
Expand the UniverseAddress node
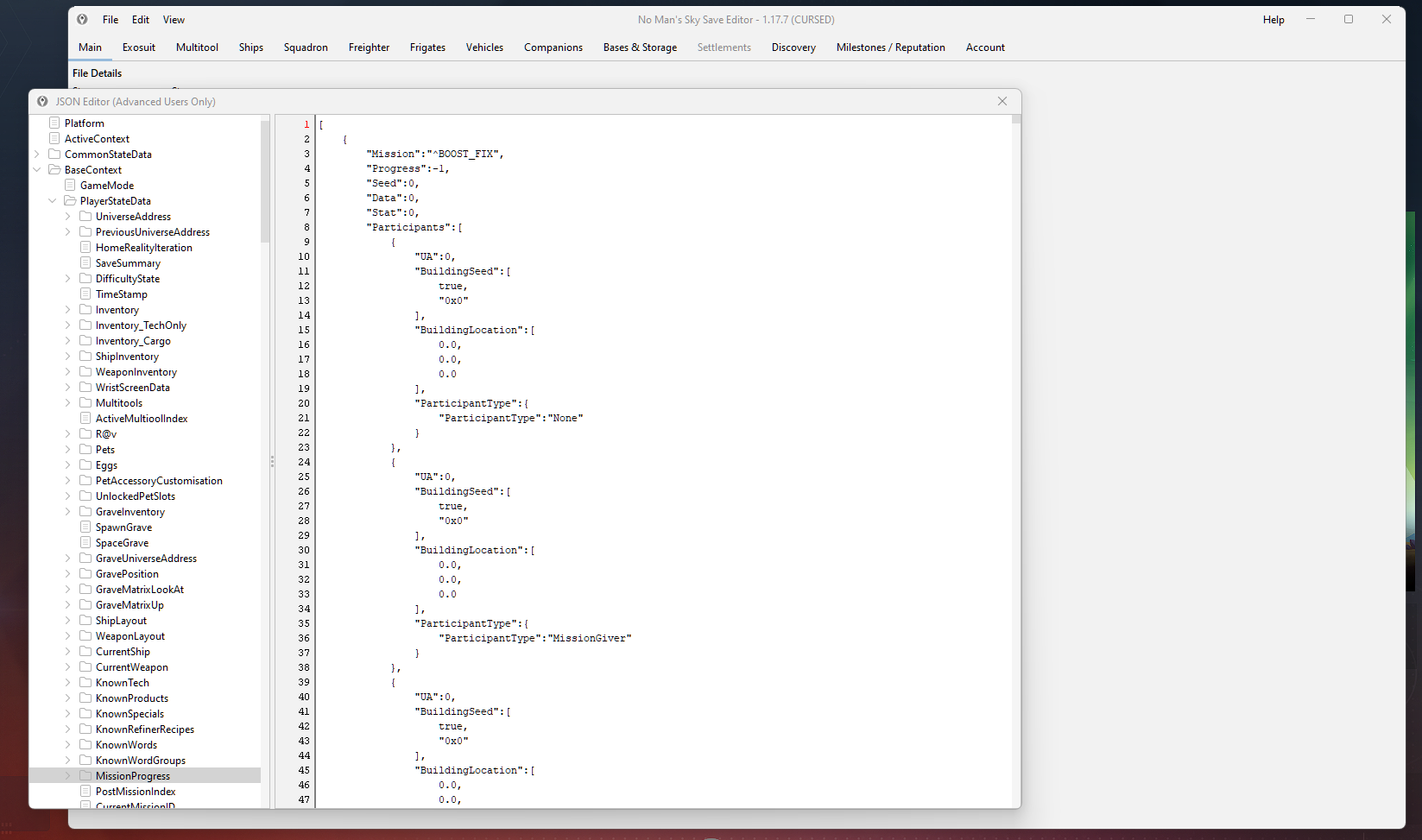68,216
